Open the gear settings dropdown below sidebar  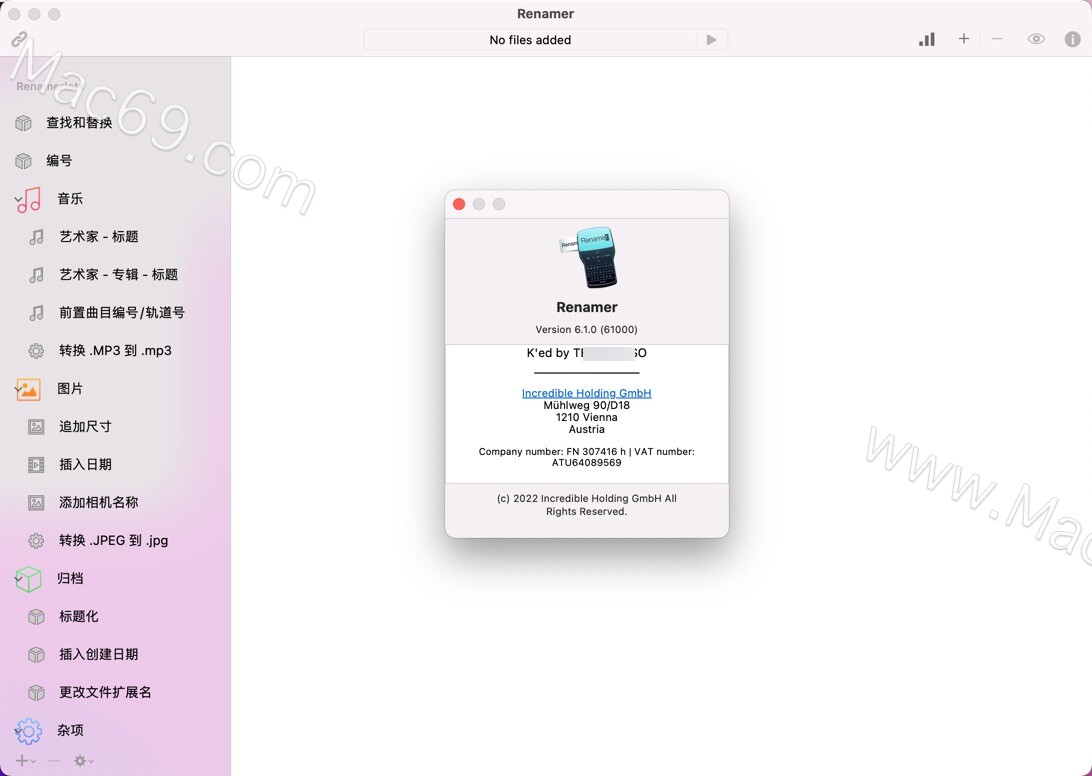[x=80, y=761]
